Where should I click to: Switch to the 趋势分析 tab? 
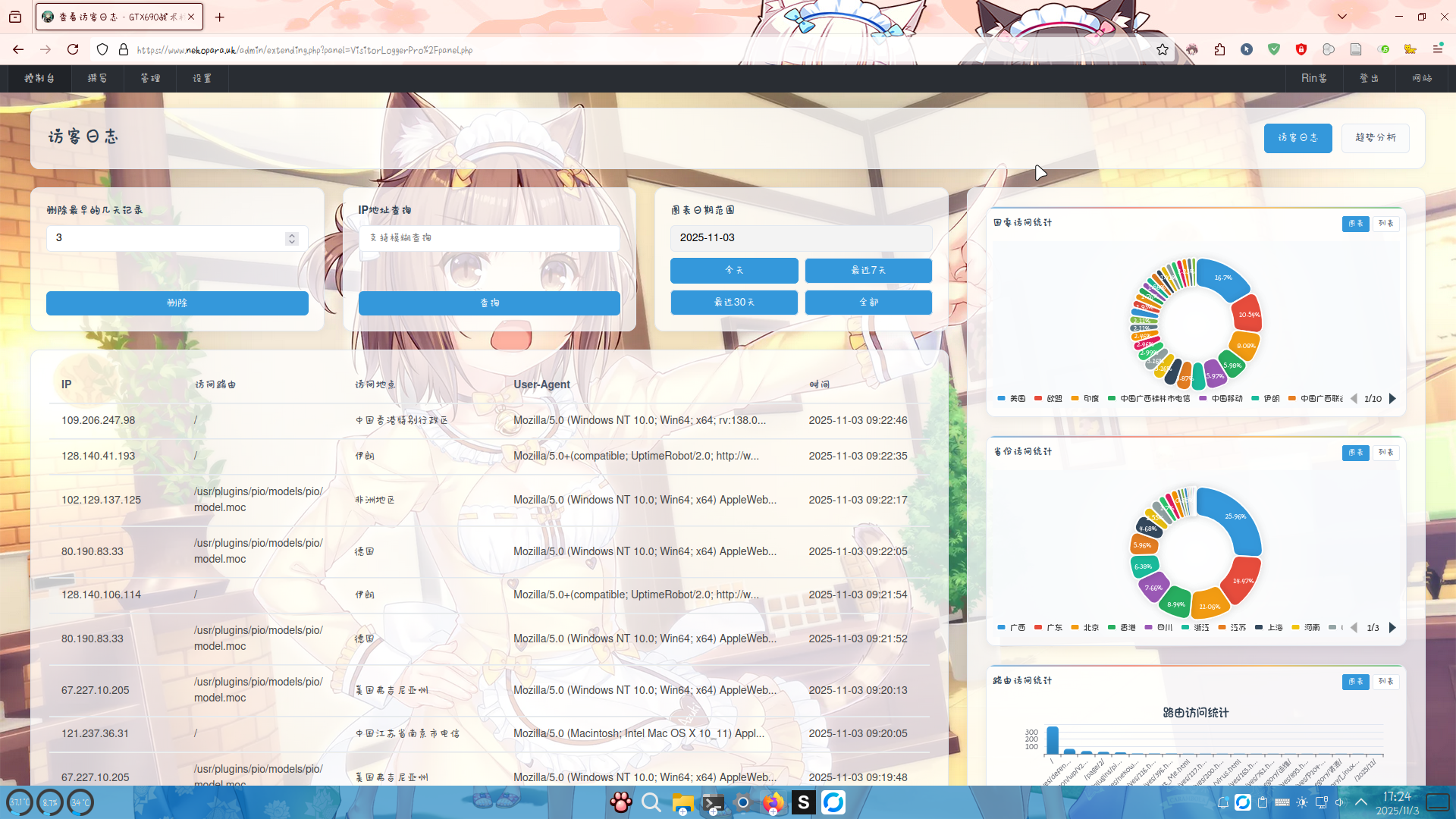(x=1375, y=138)
